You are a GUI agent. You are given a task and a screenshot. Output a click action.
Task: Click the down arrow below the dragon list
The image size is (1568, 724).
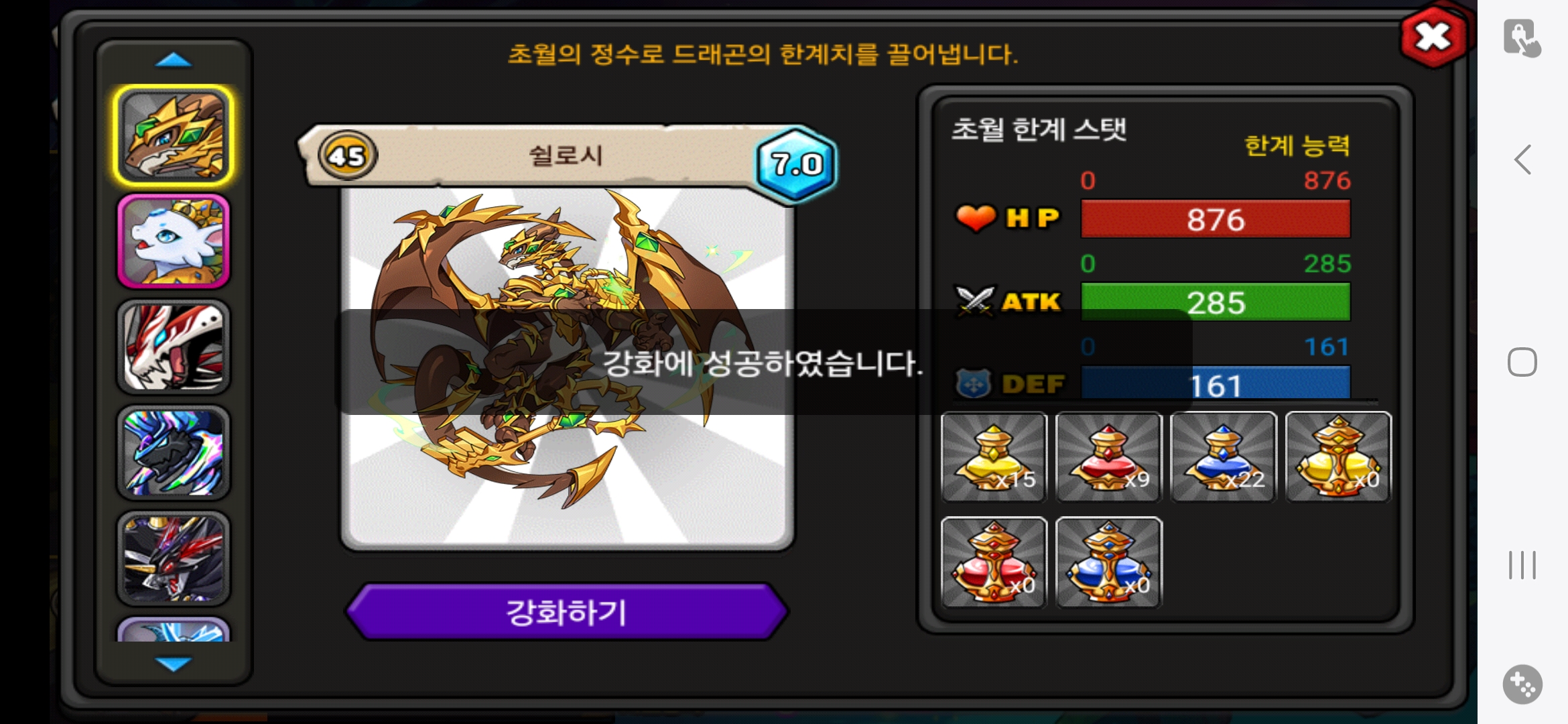coord(174,664)
